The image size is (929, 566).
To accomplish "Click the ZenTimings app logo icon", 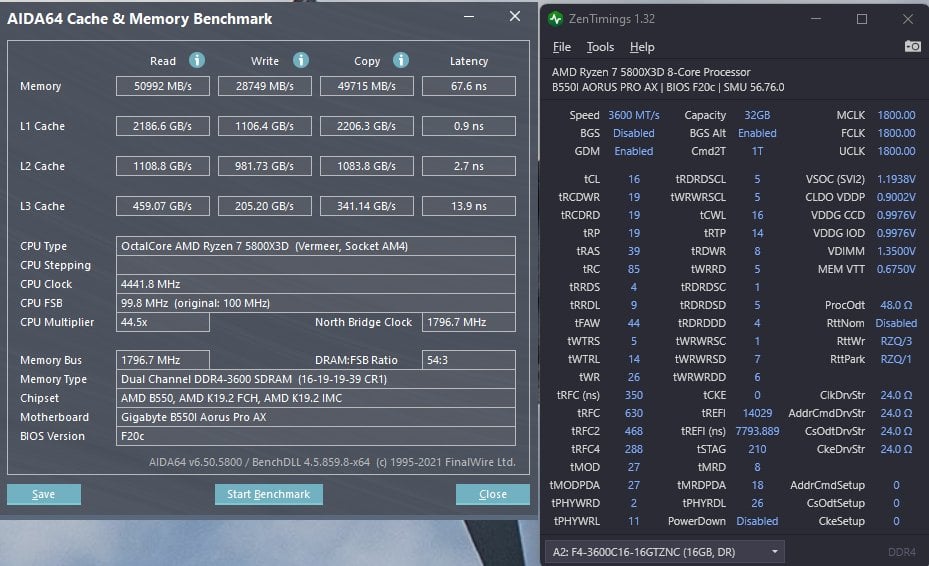I will click(555, 19).
